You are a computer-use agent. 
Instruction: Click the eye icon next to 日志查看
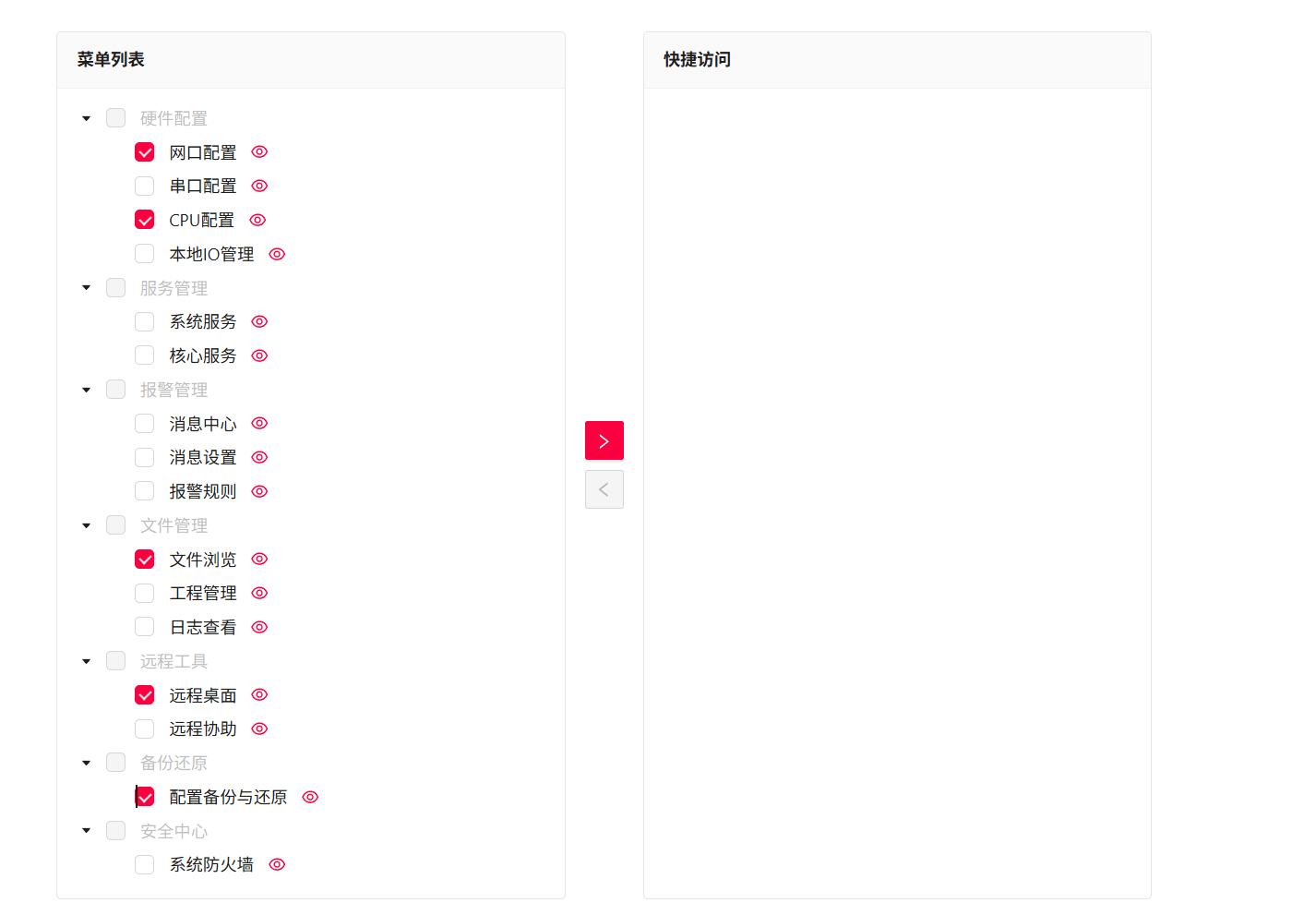[x=259, y=627]
